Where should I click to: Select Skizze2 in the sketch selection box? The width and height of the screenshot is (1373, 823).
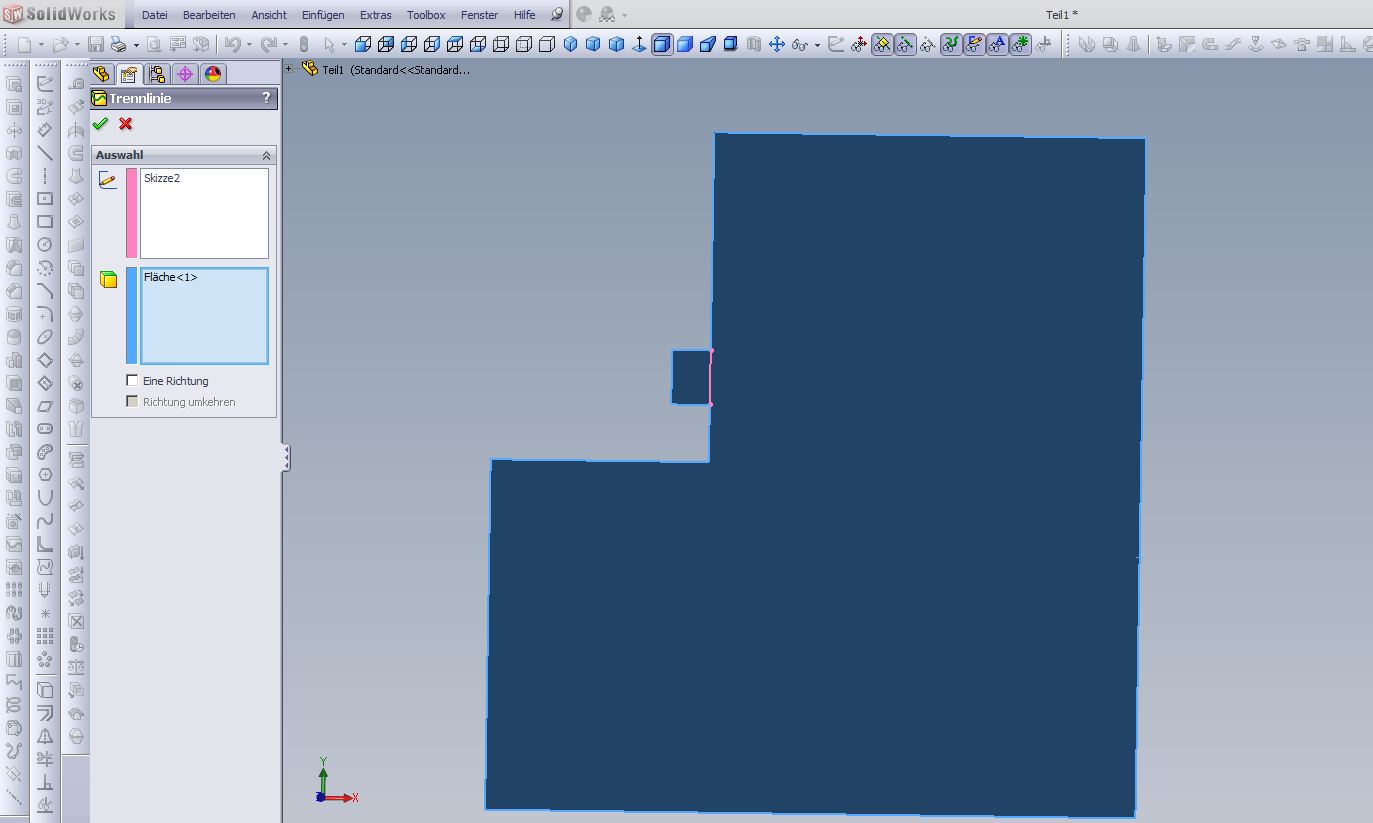(162, 178)
